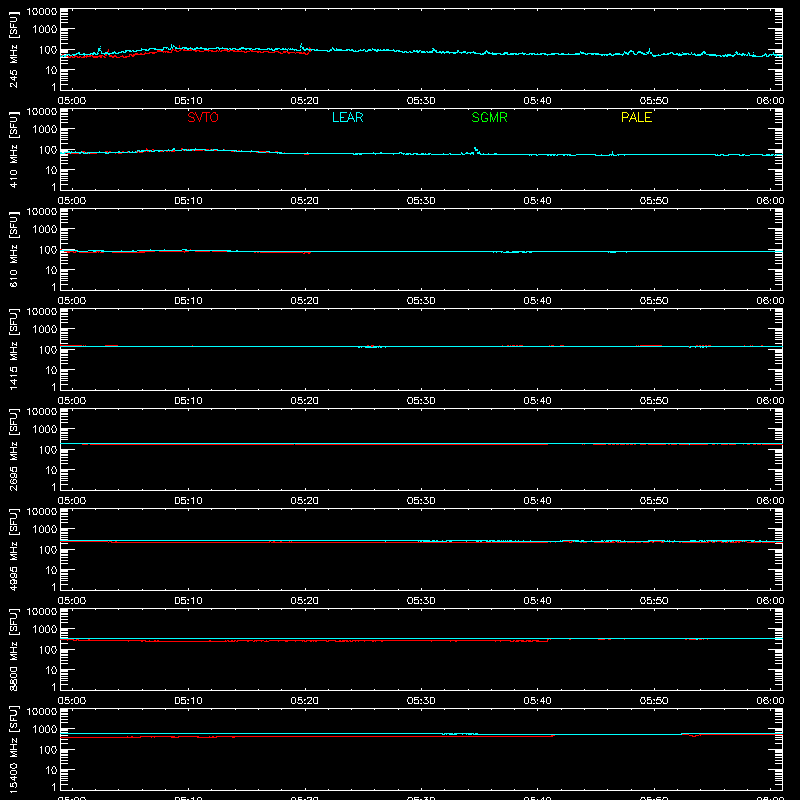
Task: Click the 2695 MHz [SFU] axis title
Action: coord(14,449)
